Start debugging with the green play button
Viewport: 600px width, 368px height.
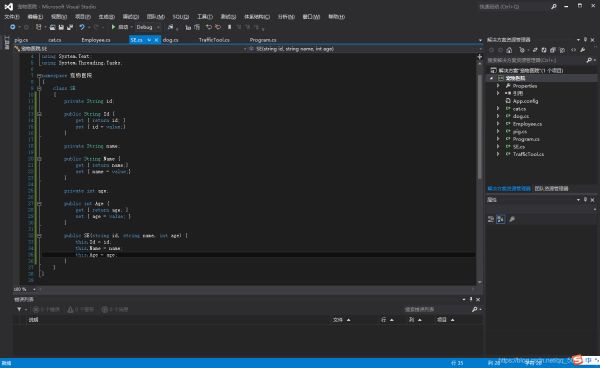coord(113,27)
